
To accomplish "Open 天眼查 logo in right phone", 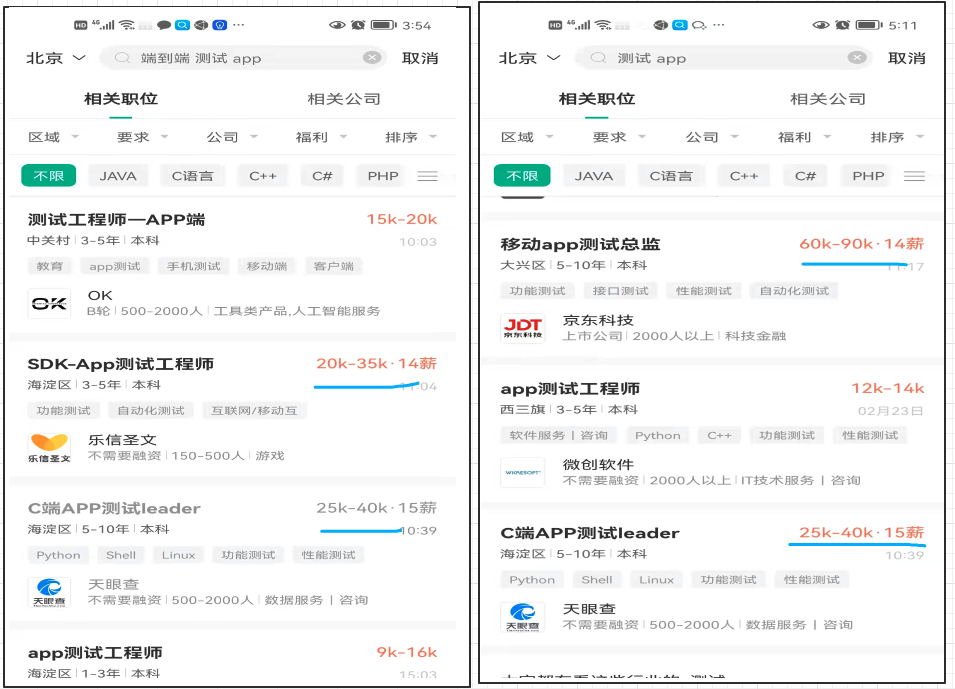I will coord(523,617).
